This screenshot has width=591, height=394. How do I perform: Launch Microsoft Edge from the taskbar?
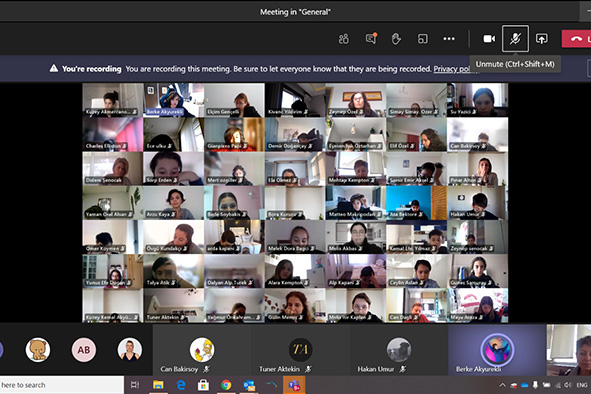tap(181, 385)
